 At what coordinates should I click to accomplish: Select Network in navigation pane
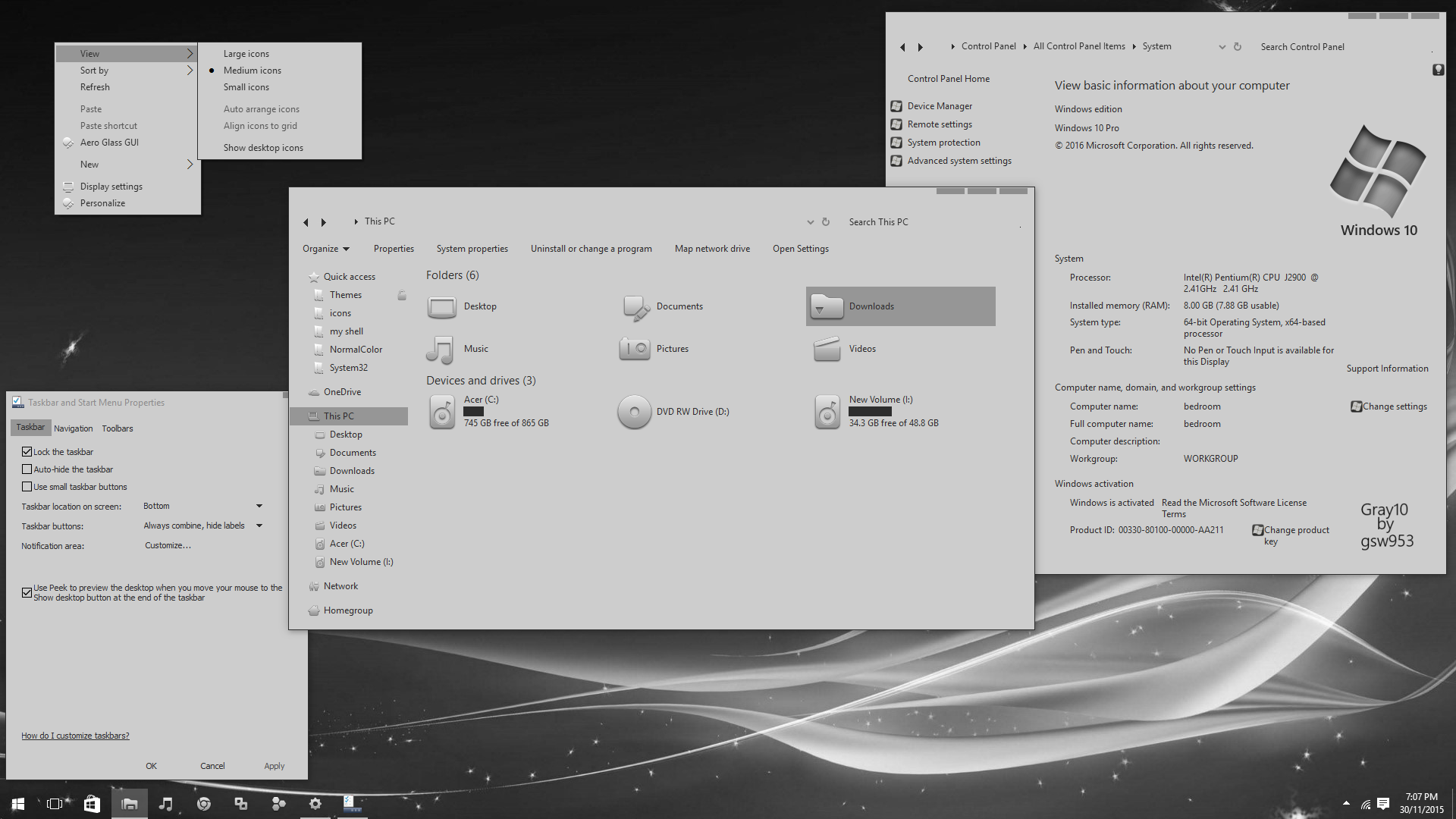(x=340, y=586)
